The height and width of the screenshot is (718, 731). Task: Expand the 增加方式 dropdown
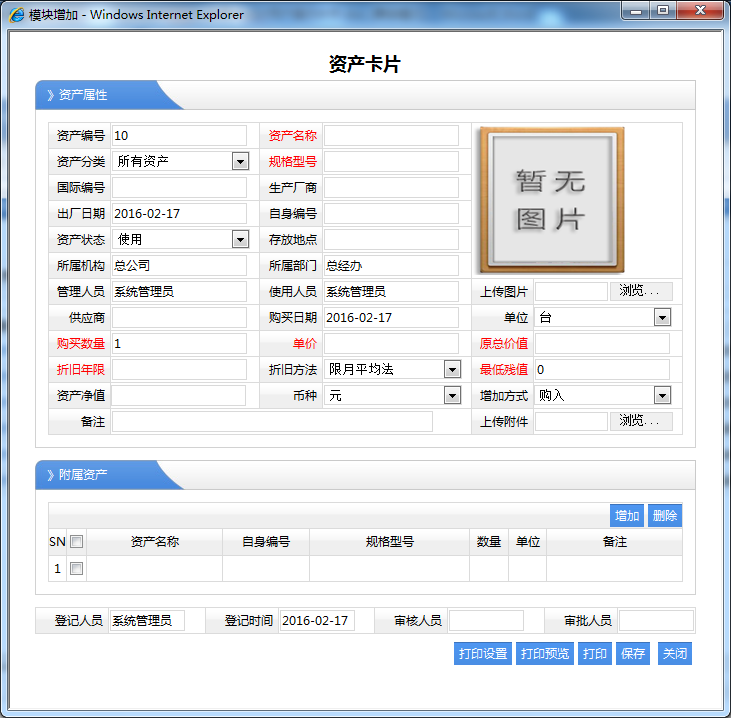pos(662,396)
